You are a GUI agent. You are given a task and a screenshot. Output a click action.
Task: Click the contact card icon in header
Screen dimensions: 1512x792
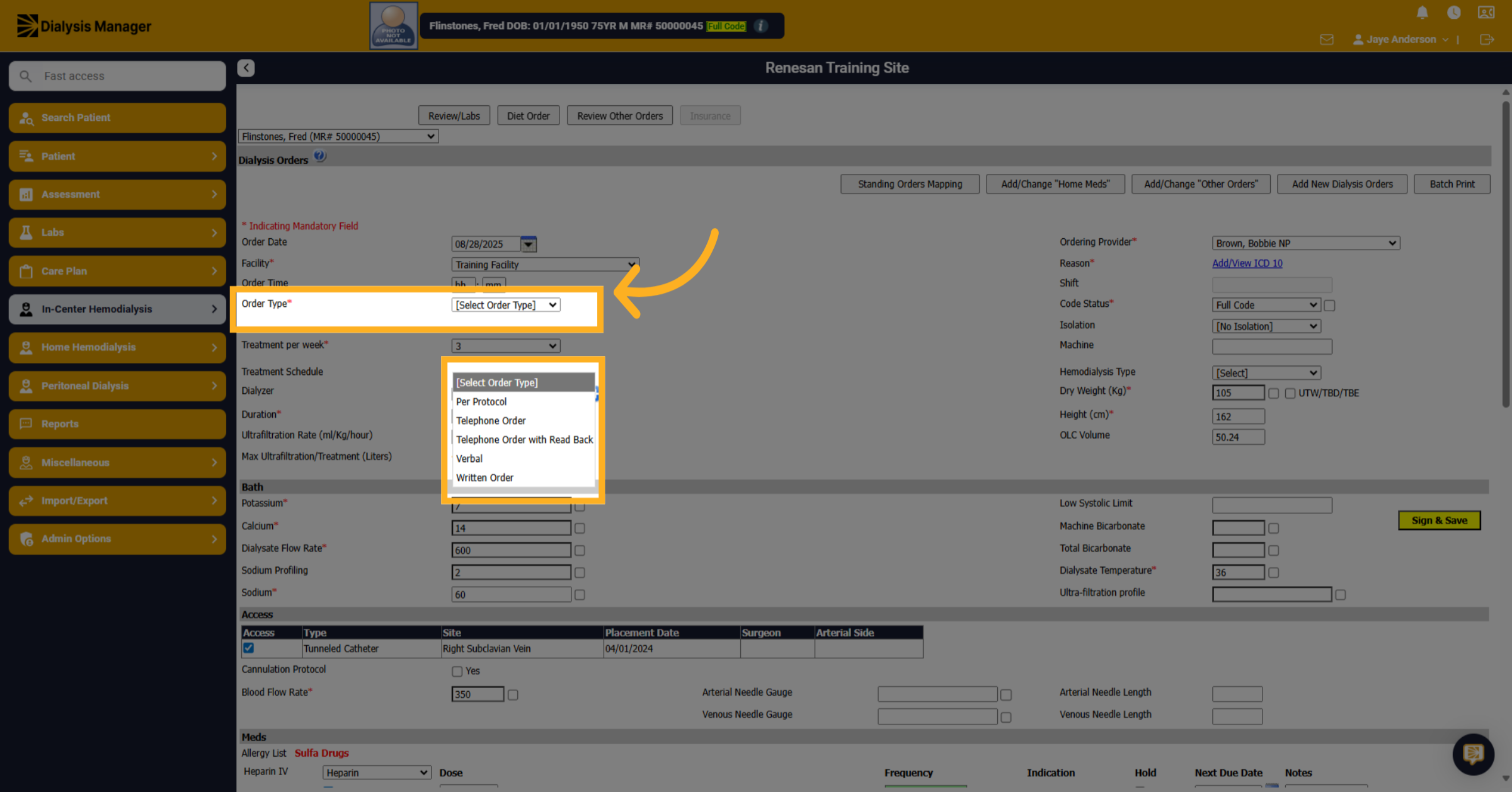1486,13
